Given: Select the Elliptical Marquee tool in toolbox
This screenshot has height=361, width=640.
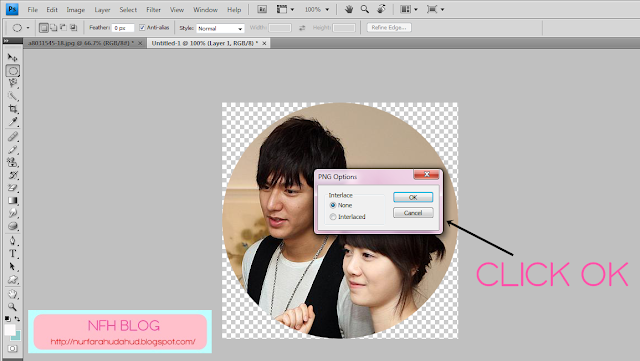Looking at the screenshot, I should [13, 71].
